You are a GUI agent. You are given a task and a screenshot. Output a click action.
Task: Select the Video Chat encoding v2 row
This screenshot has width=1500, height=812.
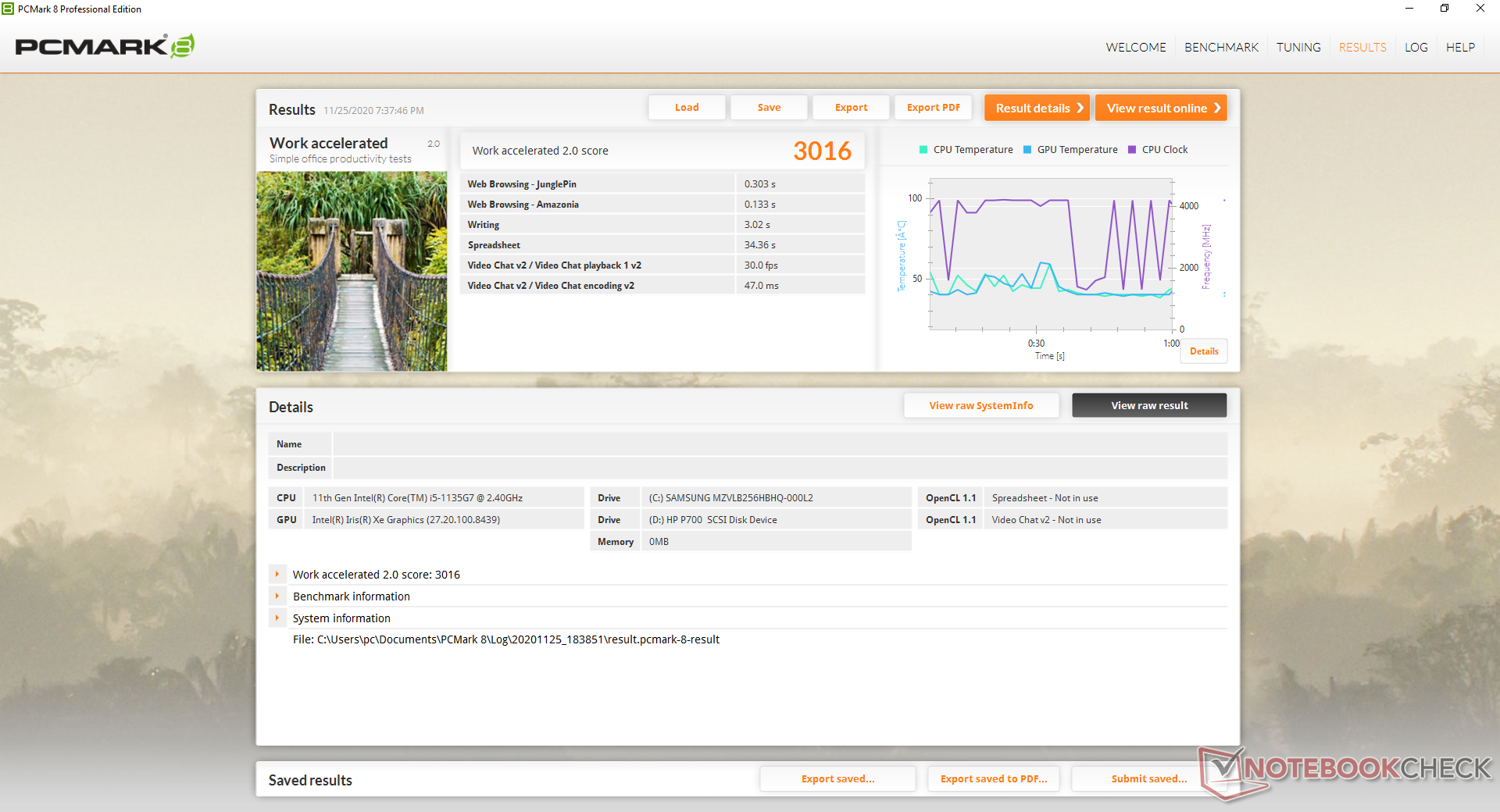coord(662,286)
